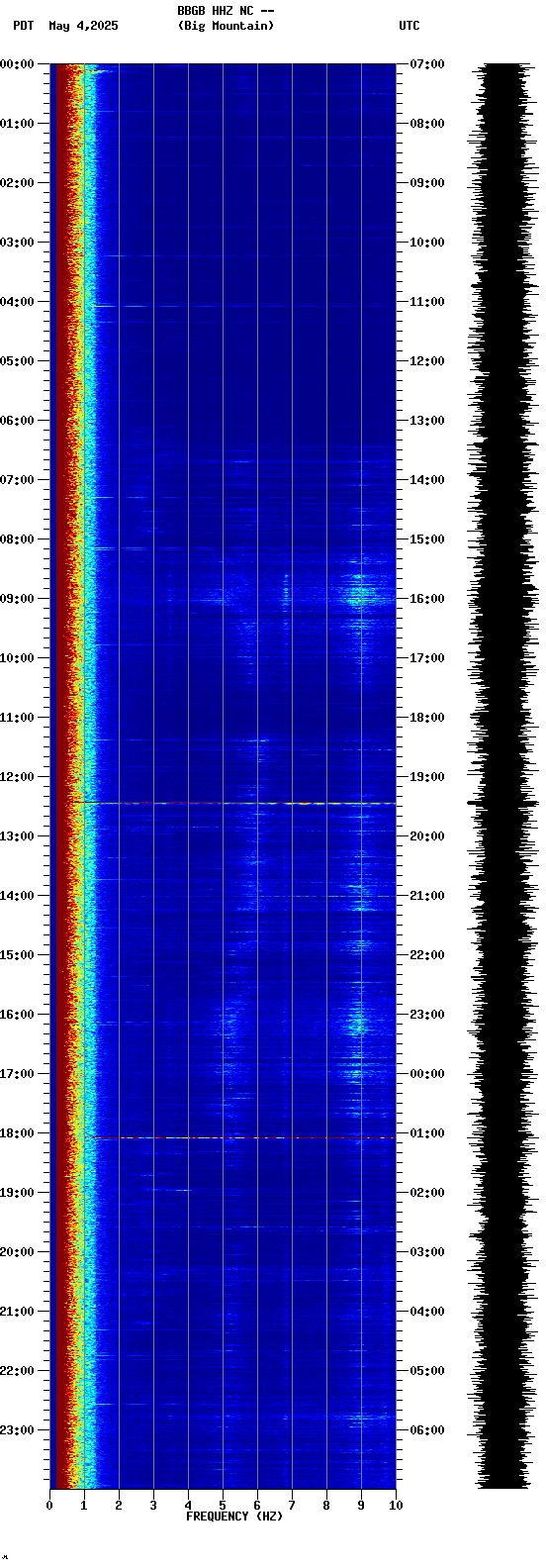Click the 22:00 UTC time label

point(427,955)
